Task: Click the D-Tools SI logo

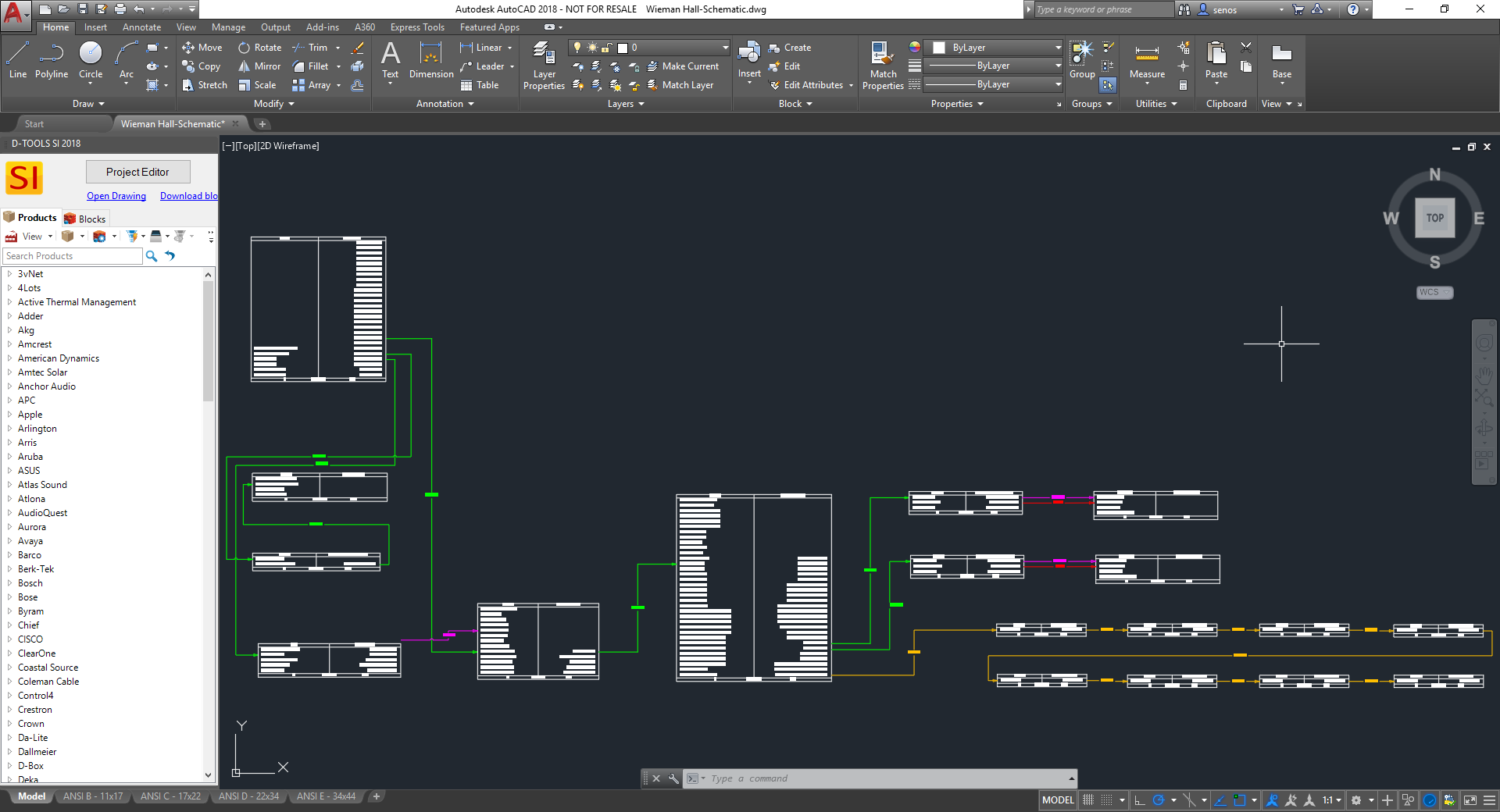Action: [24, 178]
